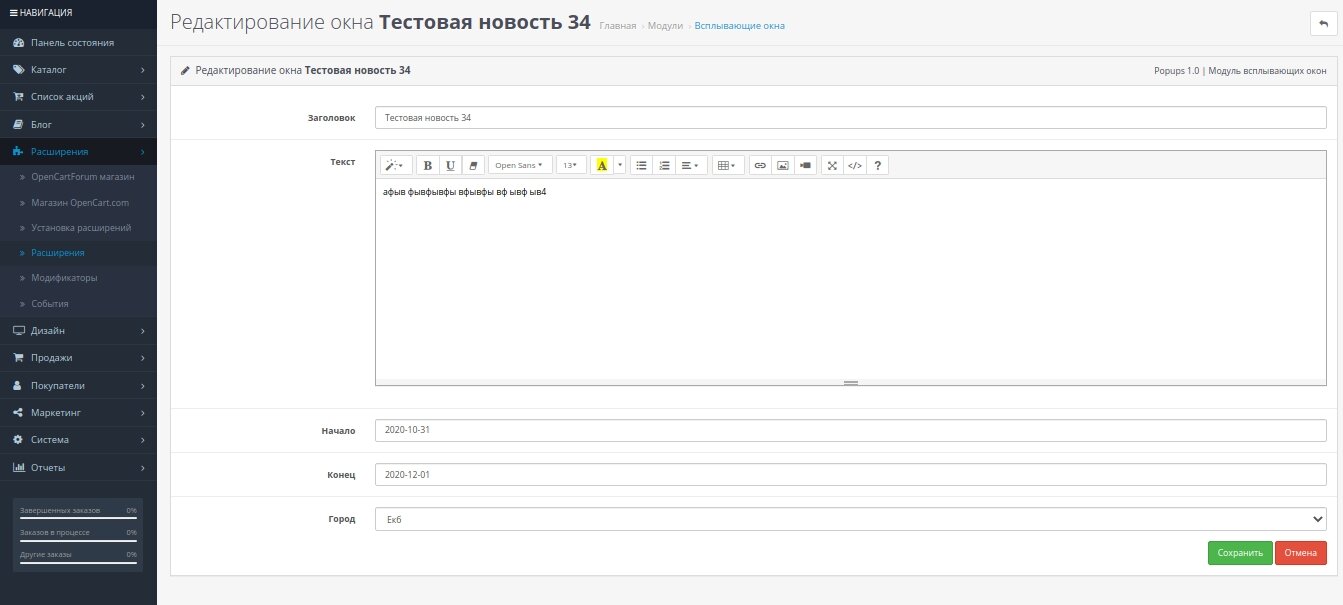Click the Всплывающие окна breadcrumb link
This screenshot has width=1343, height=605.
pyautogui.click(x=739, y=25)
